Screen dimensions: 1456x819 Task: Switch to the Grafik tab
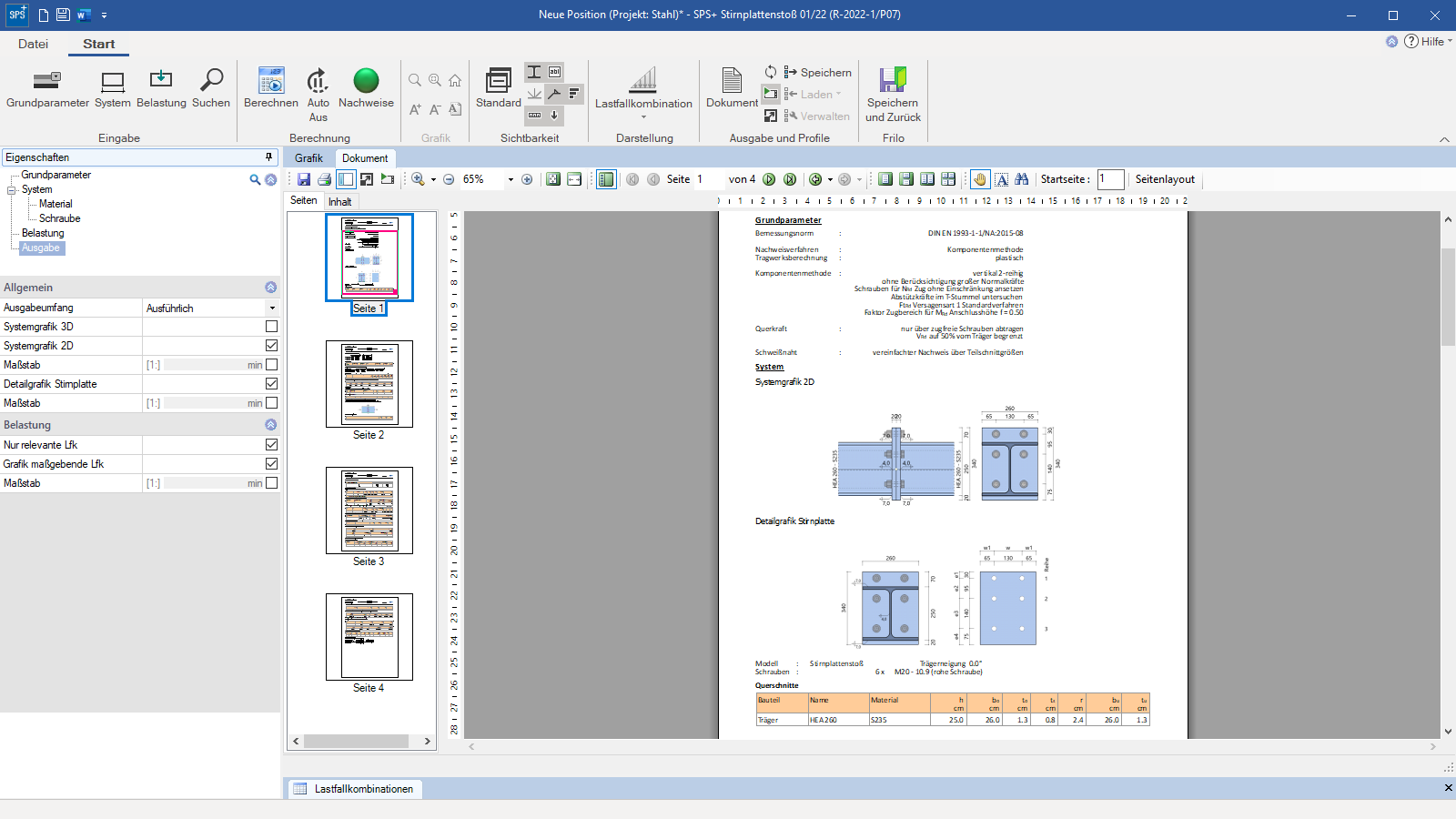click(x=308, y=157)
